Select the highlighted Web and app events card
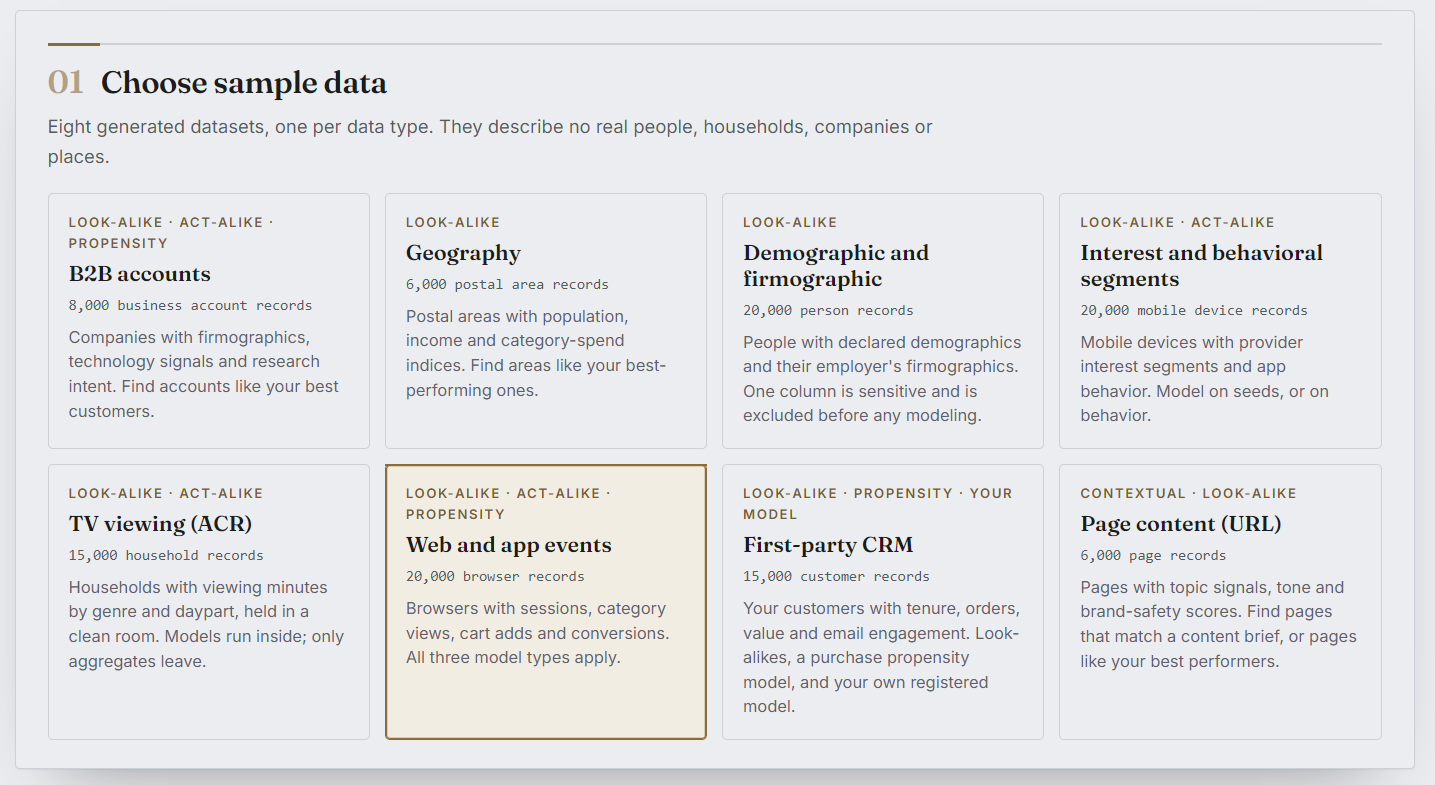Image resolution: width=1435 pixels, height=785 pixels. [546, 602]
